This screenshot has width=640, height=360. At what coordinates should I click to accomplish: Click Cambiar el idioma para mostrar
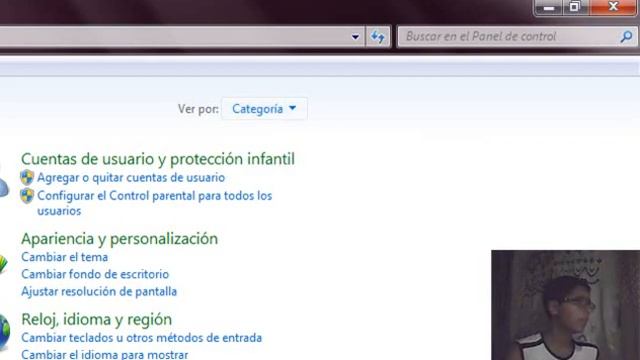pos(104,354)
